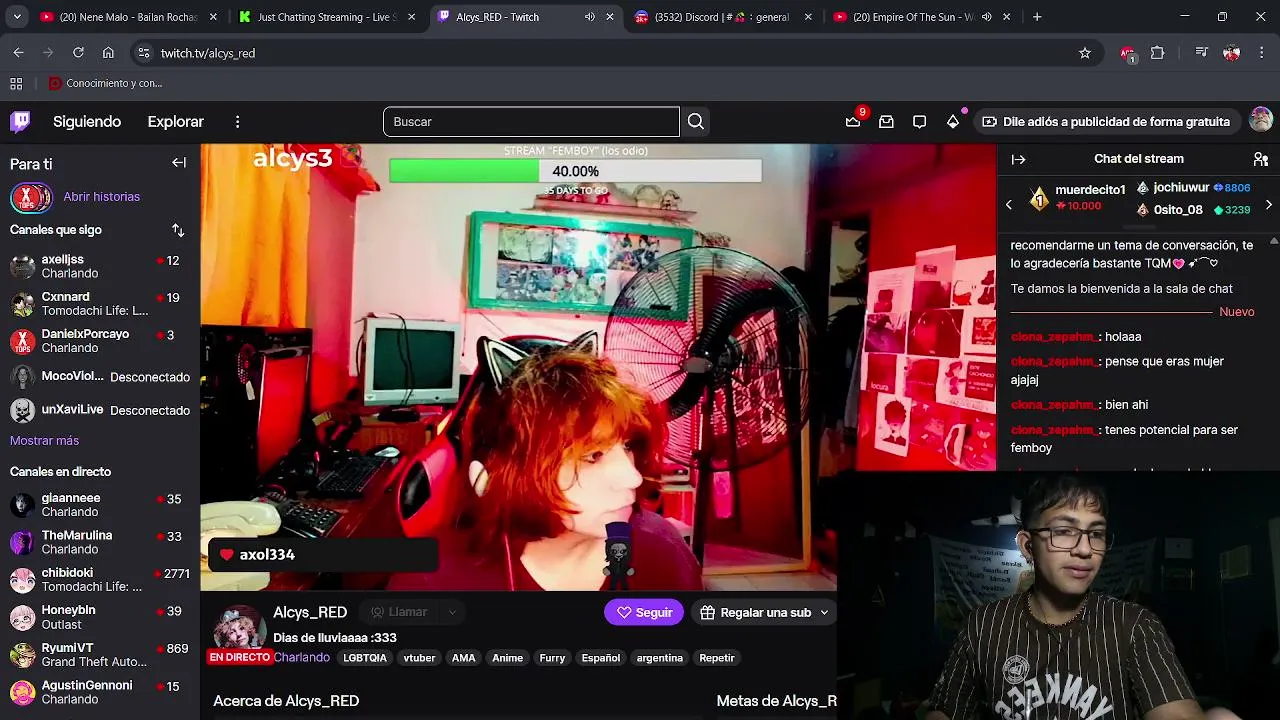
Task: Select the vtuber tag
Action: click(x=419, y=658)
